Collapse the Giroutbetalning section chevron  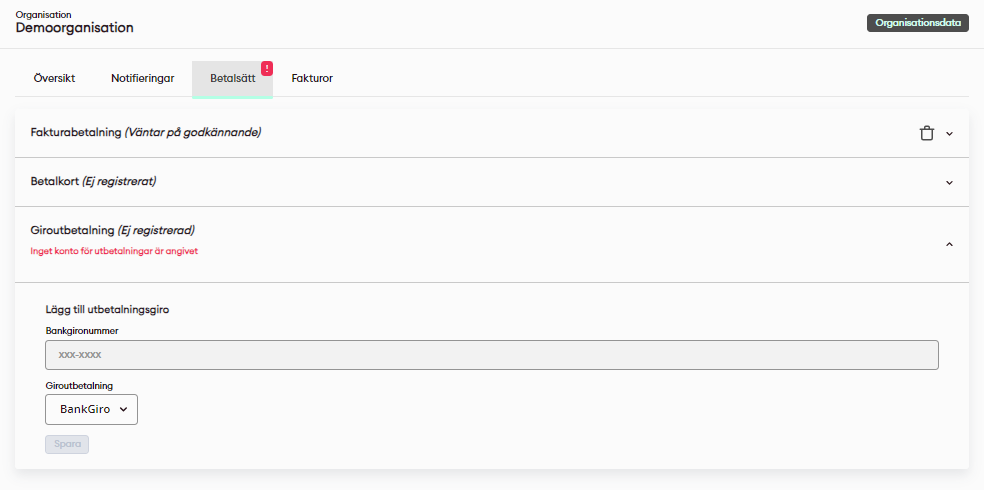click(949, 244)
